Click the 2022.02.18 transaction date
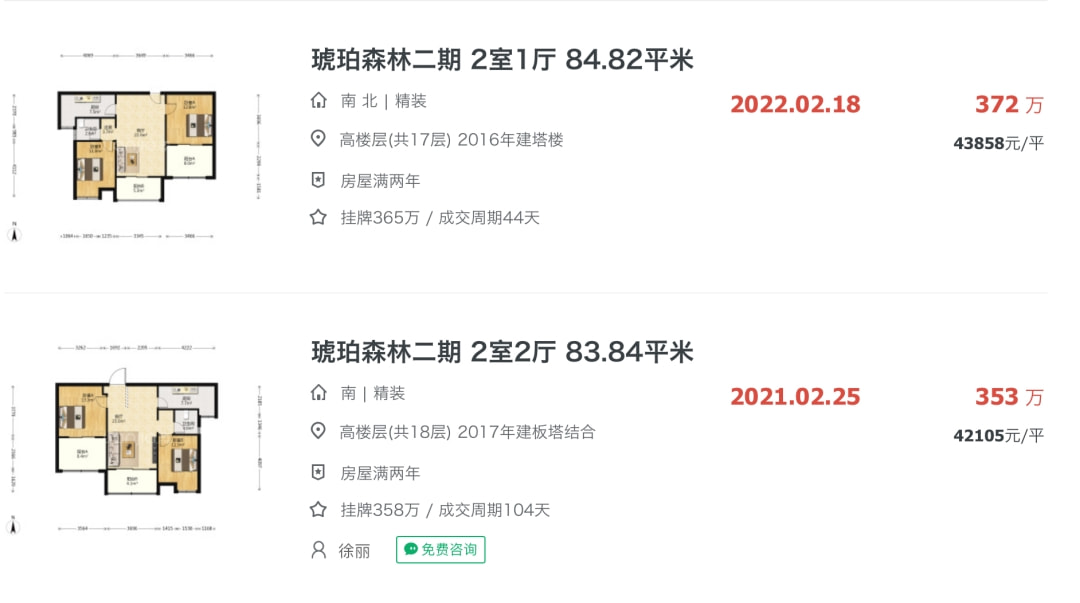1080x603 pixels. (796, 104)
